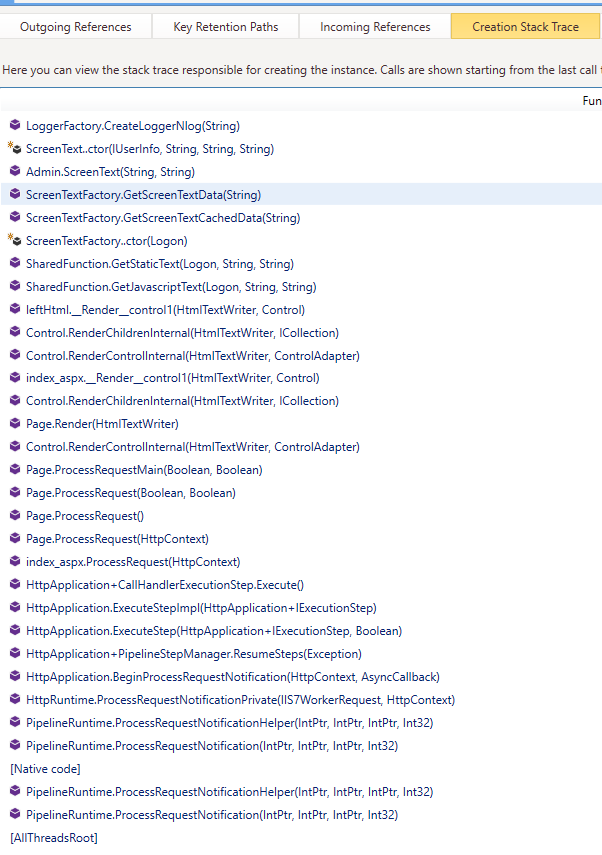Select ScreenTextFactory.GetScreenTextCachedData(String) row
Screen dimensions: 602x855
point(301,218)
